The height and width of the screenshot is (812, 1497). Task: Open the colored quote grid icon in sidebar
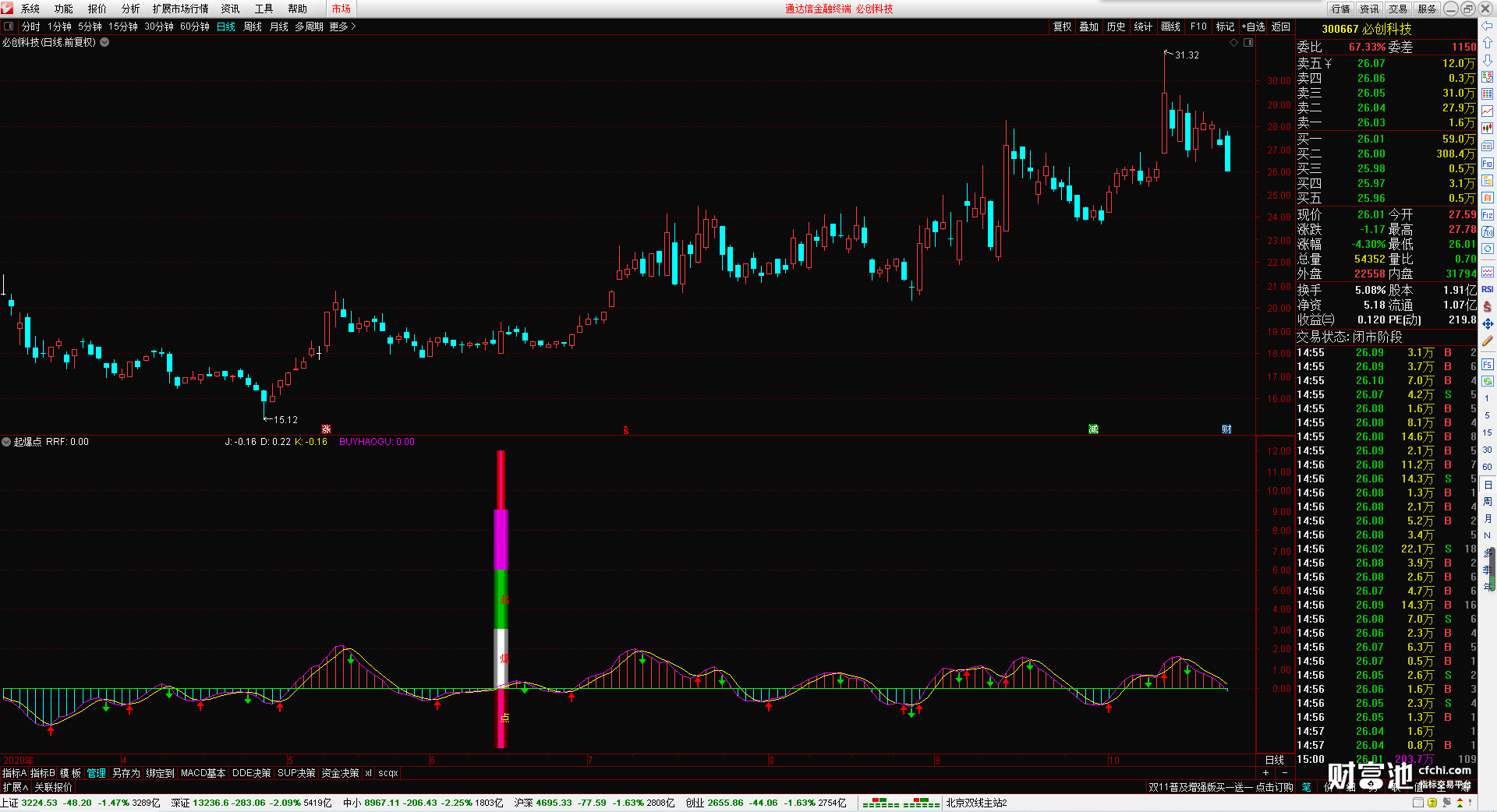1488,94
